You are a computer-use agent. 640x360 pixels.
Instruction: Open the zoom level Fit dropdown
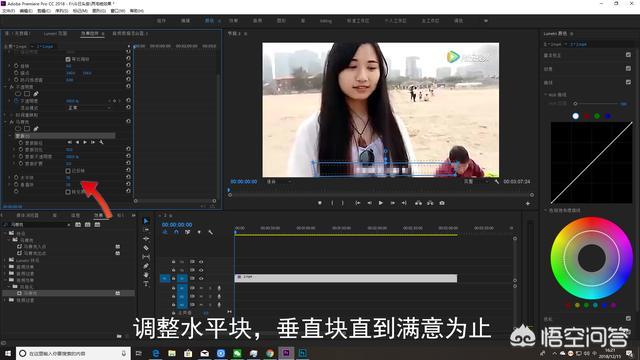[x=279, y=182]
